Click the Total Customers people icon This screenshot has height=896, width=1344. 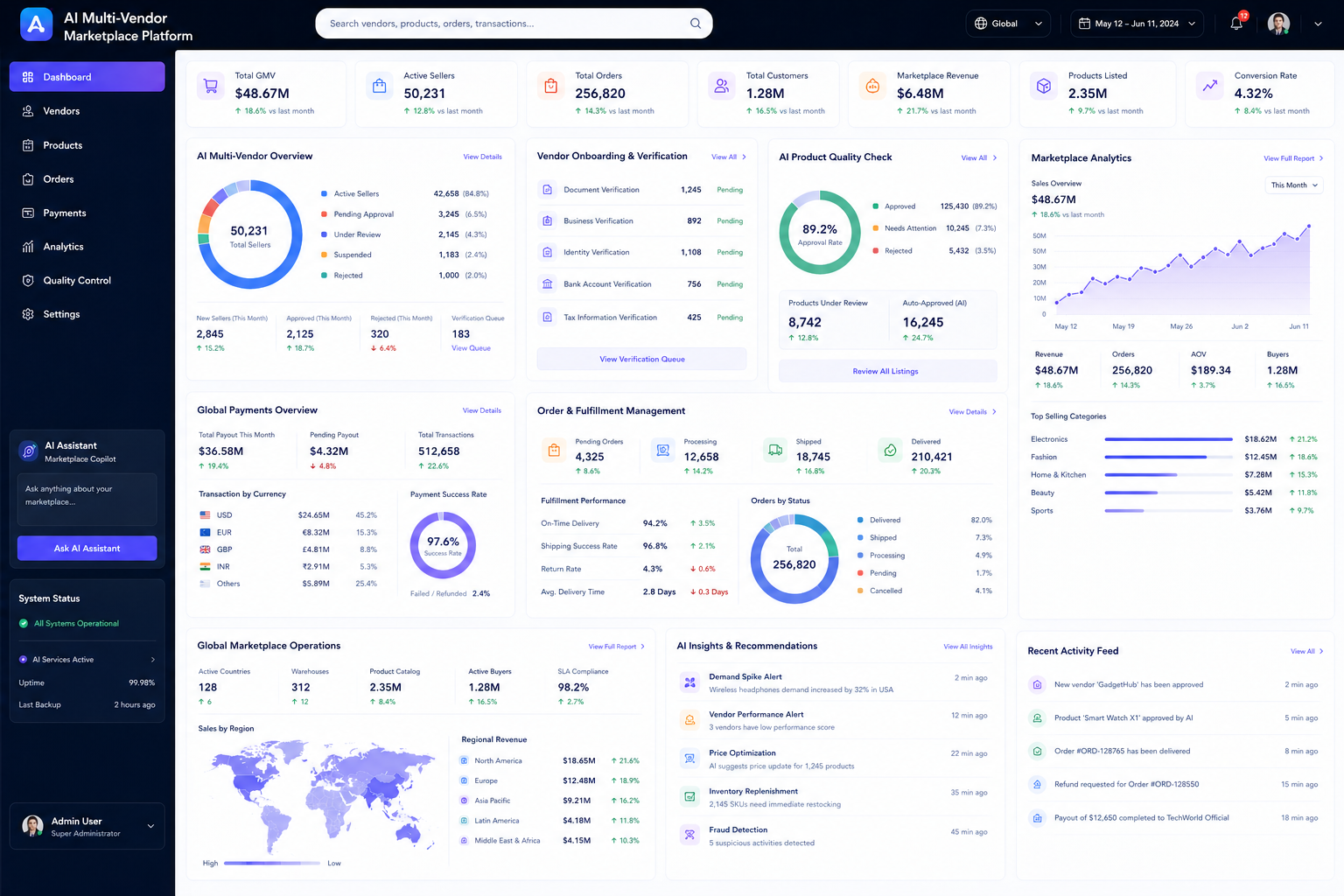point(722,86)
